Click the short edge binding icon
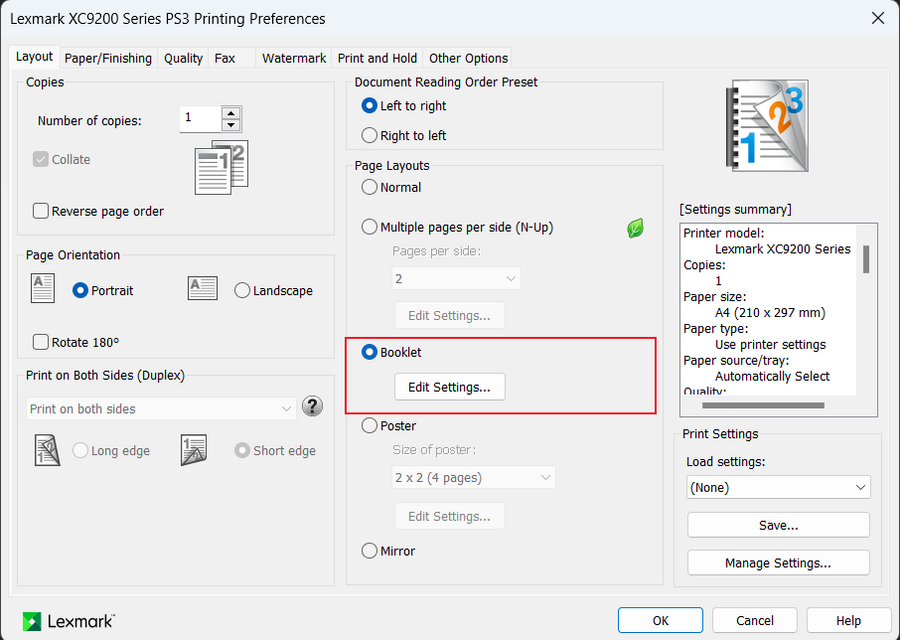This screenshot has width=900, height=640. coord(193,450)
